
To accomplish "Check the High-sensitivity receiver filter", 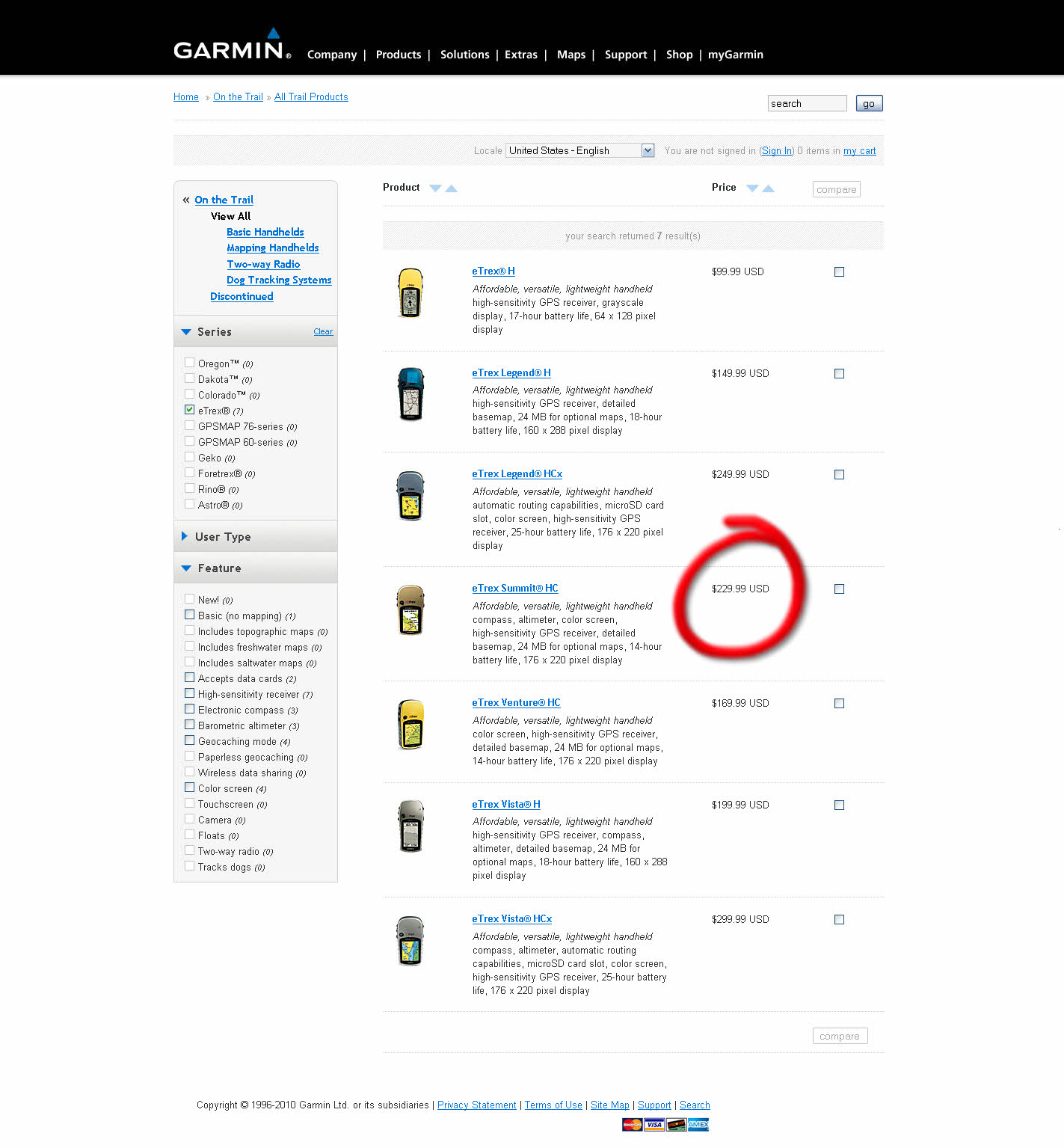I will pos(190,693).
